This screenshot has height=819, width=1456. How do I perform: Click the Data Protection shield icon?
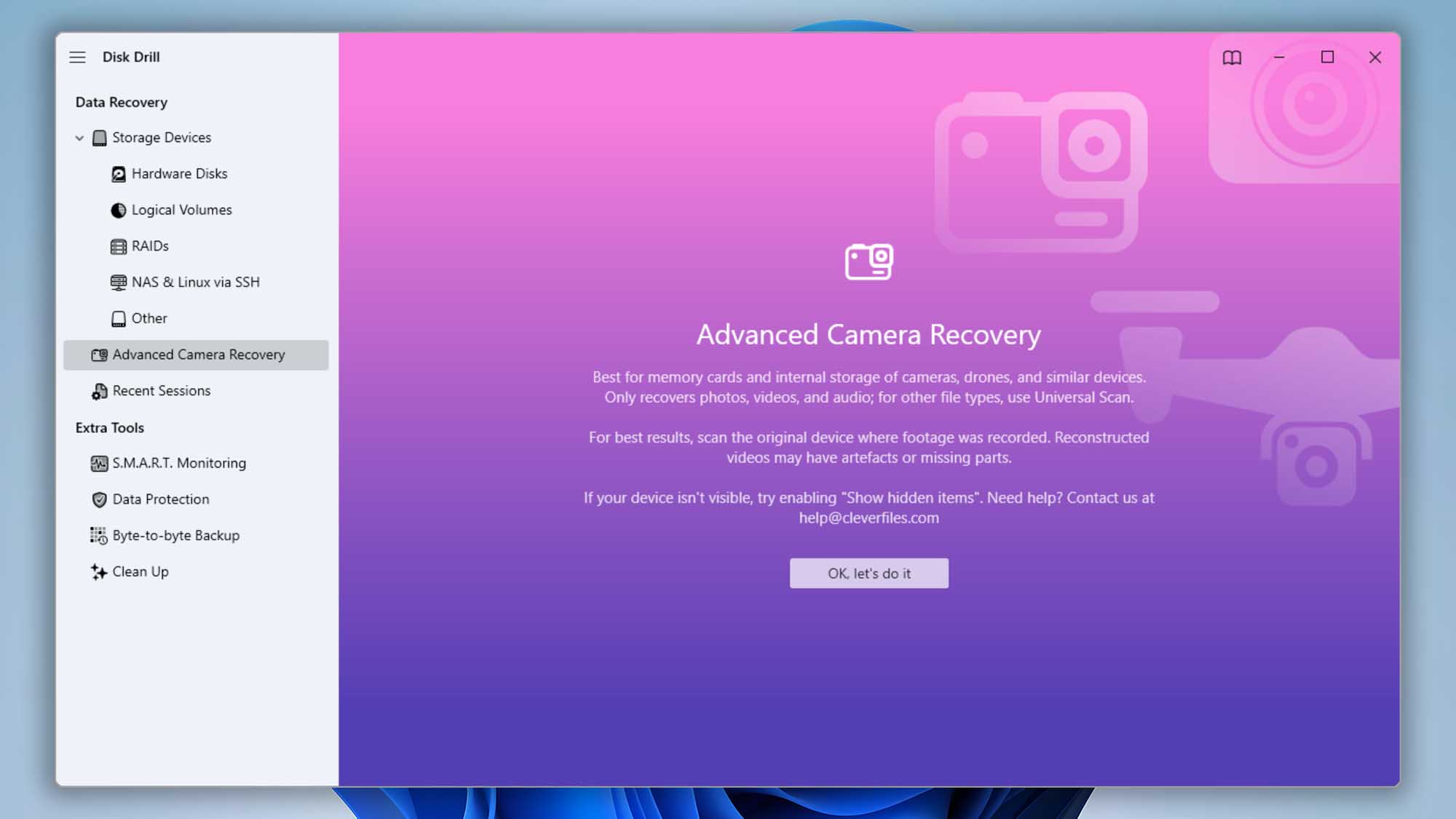coord(99,499)
